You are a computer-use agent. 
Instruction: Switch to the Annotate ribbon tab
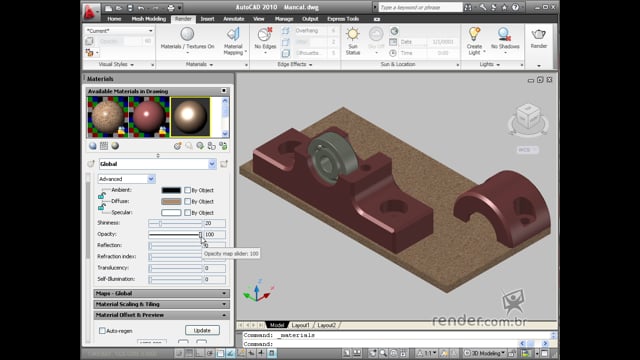click(x=233, y=19)
